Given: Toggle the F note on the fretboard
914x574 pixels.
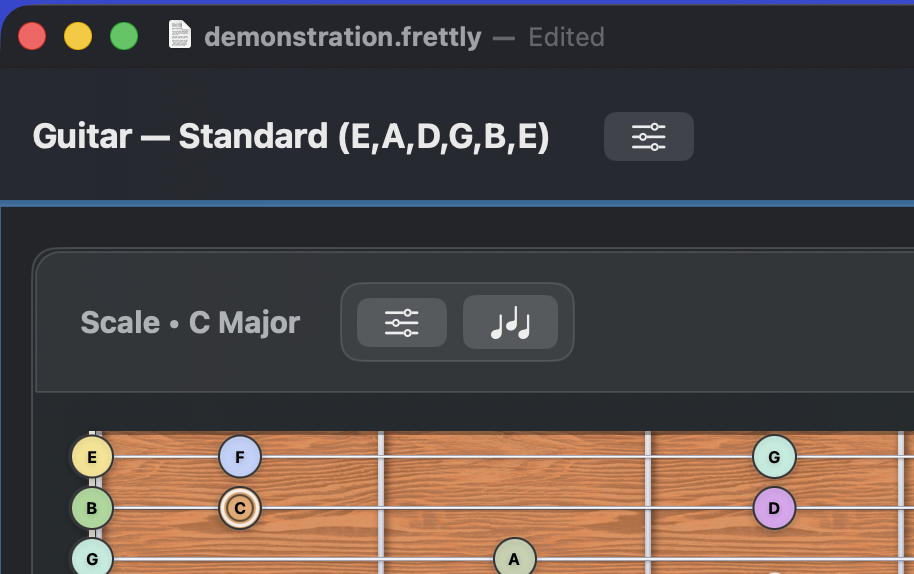Looking at the screenshot, I should tap(240, 457).
